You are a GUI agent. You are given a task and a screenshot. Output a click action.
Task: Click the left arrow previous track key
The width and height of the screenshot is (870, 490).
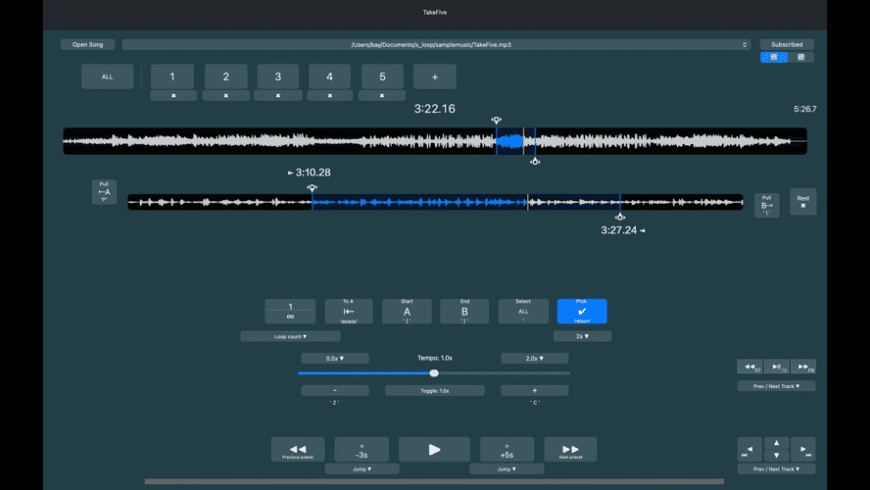tap(750, 449)
